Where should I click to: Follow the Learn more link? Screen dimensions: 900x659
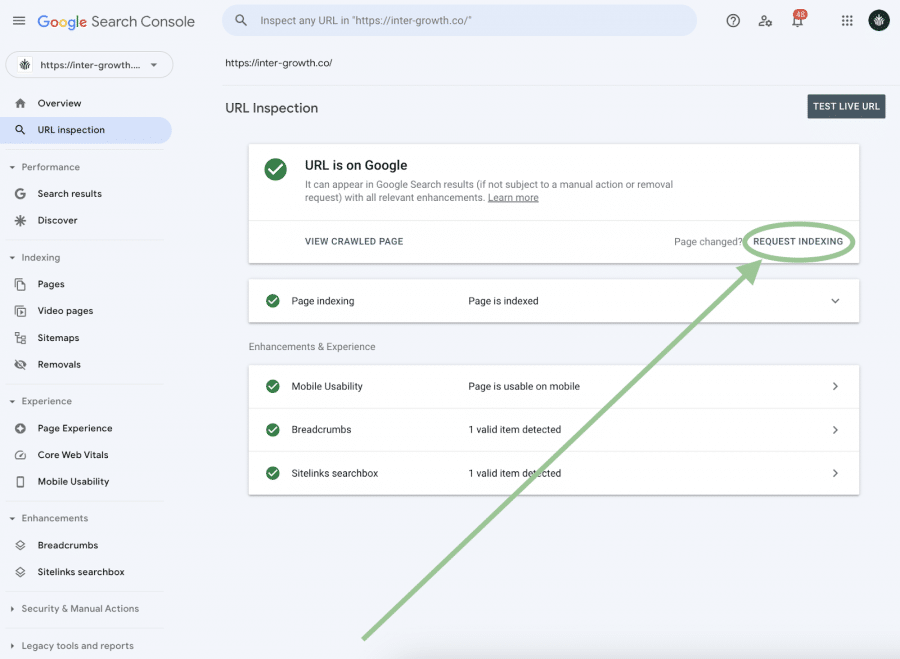[x=513, y=198]
